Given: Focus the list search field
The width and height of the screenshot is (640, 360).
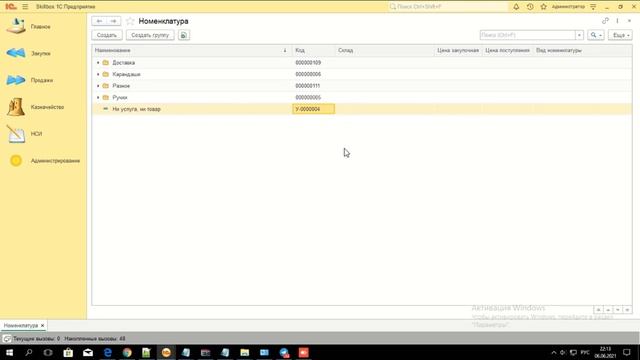Looking at the screenshot, I should pyautogui.click(x=528, y=35).
